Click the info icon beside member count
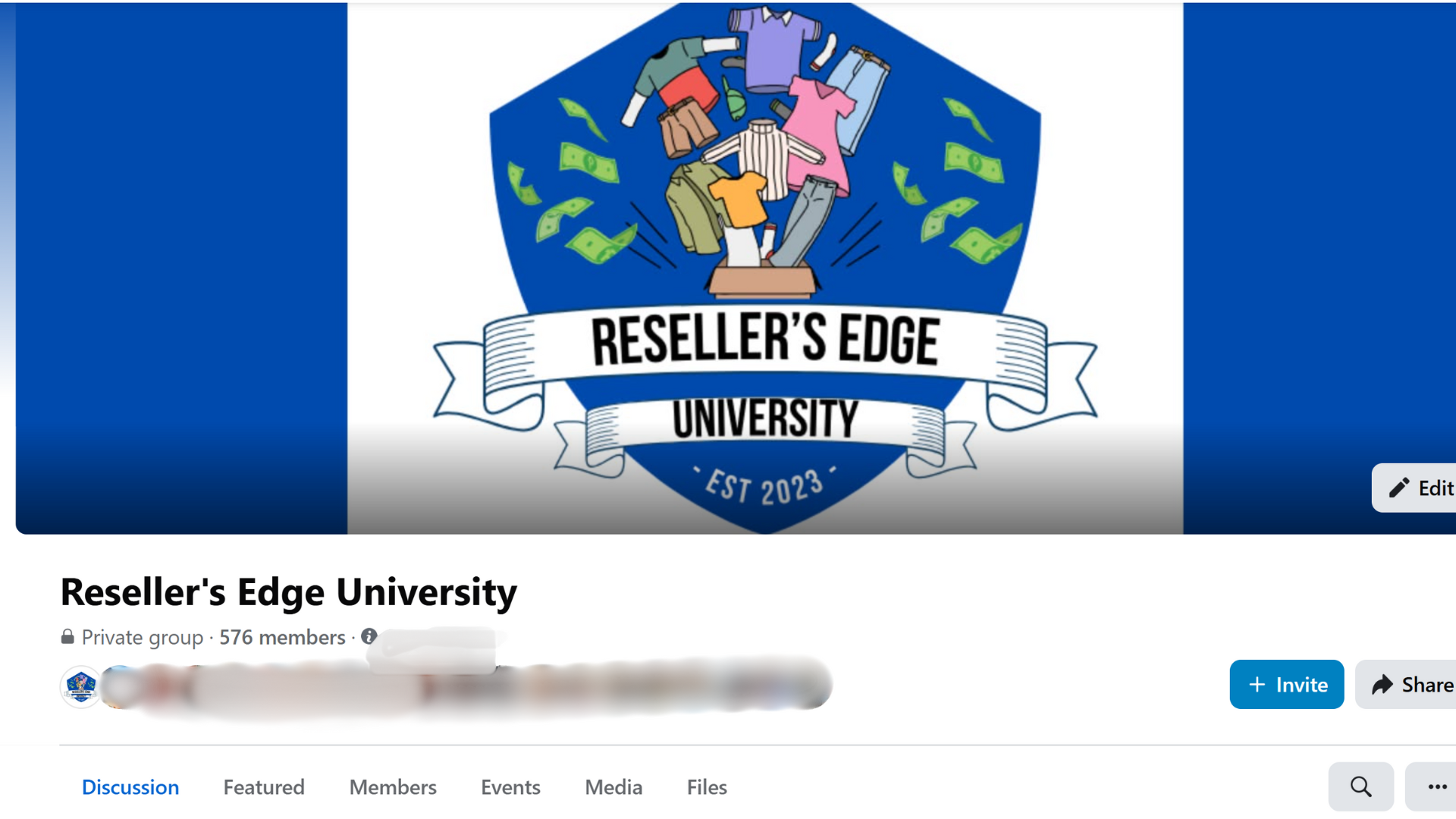The image size is (1456, 819). point(369,636)
